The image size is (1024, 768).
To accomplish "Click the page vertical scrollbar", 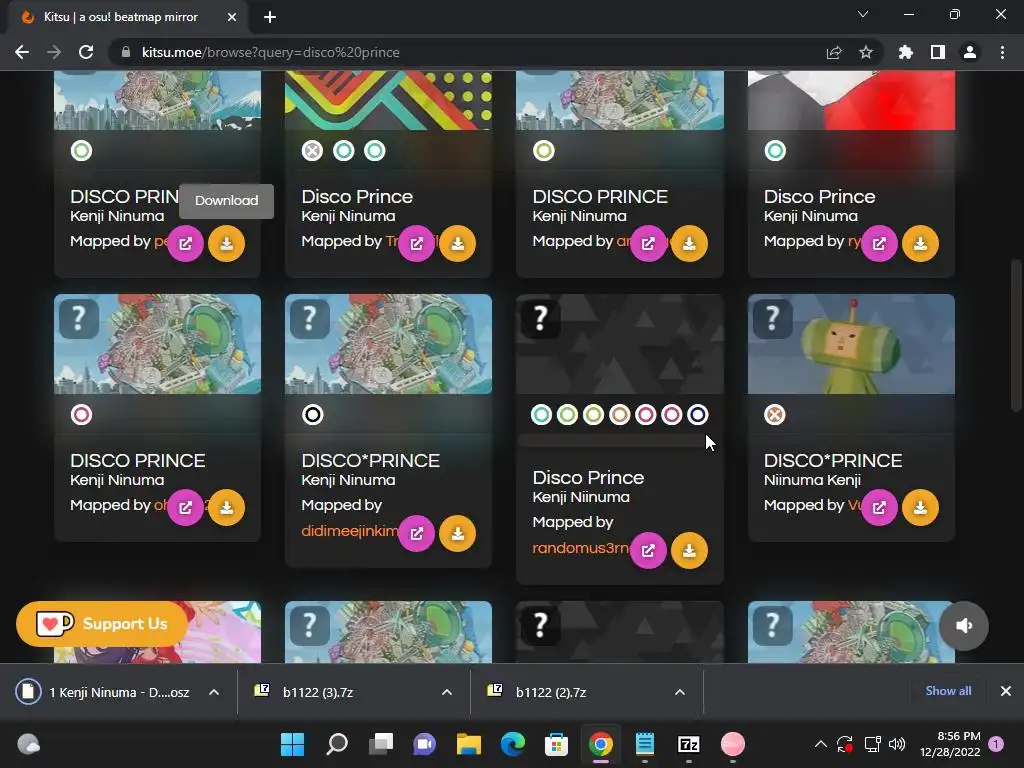I will coord(1016,336).
